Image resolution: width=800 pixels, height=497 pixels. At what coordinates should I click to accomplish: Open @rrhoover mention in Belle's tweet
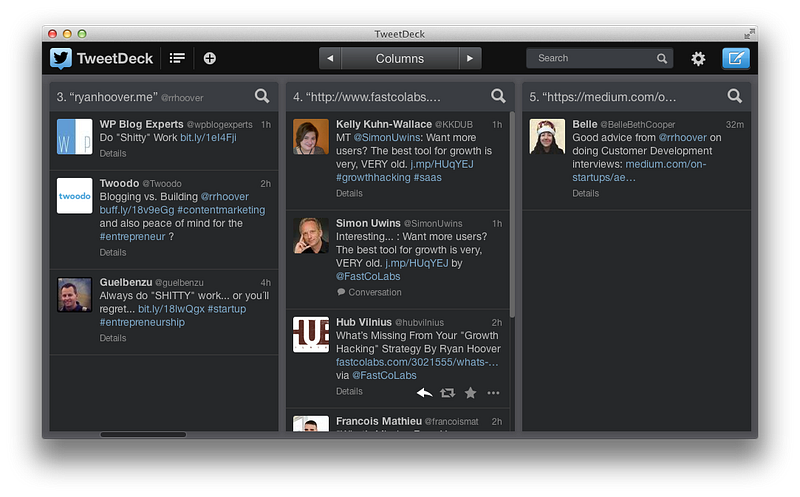pos(683,138)
